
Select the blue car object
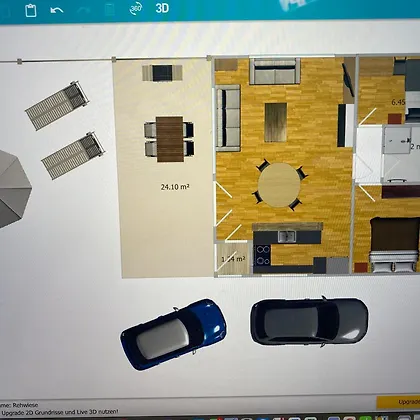pos(174,334)
